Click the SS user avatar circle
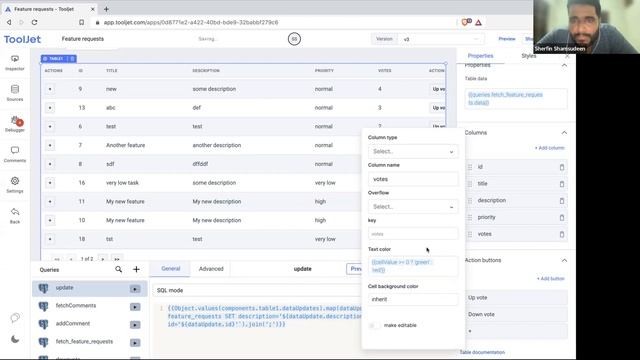The width and height of the screenshot is (640, 360). 294,39
